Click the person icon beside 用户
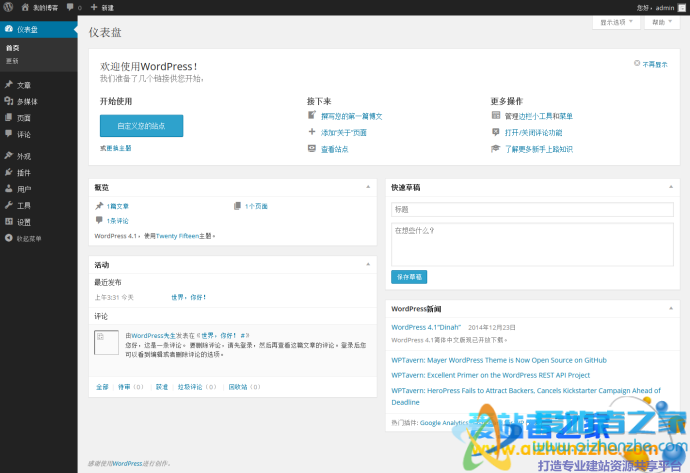 [x=8, y=188]
